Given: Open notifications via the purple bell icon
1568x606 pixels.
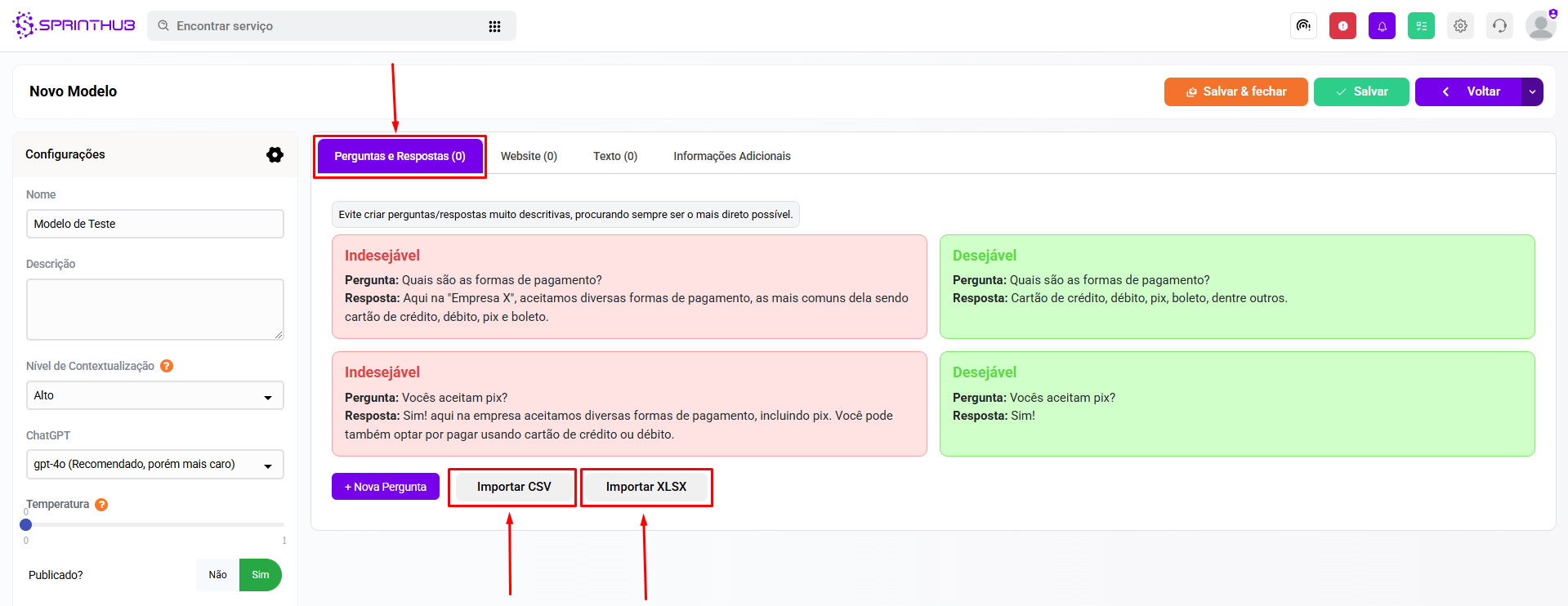Looking at the screenshot, I should [x=1382, y=26].
